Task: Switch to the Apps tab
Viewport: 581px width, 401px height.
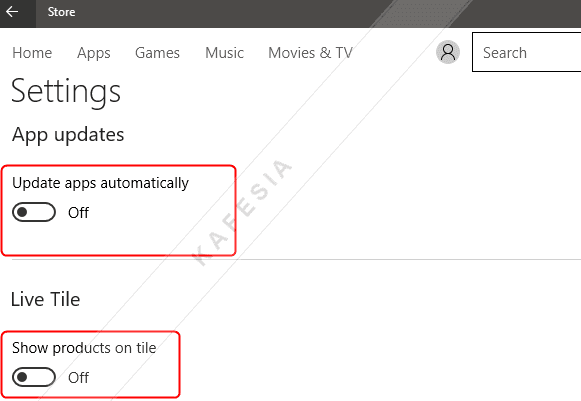Action: [x=93, y=53]
